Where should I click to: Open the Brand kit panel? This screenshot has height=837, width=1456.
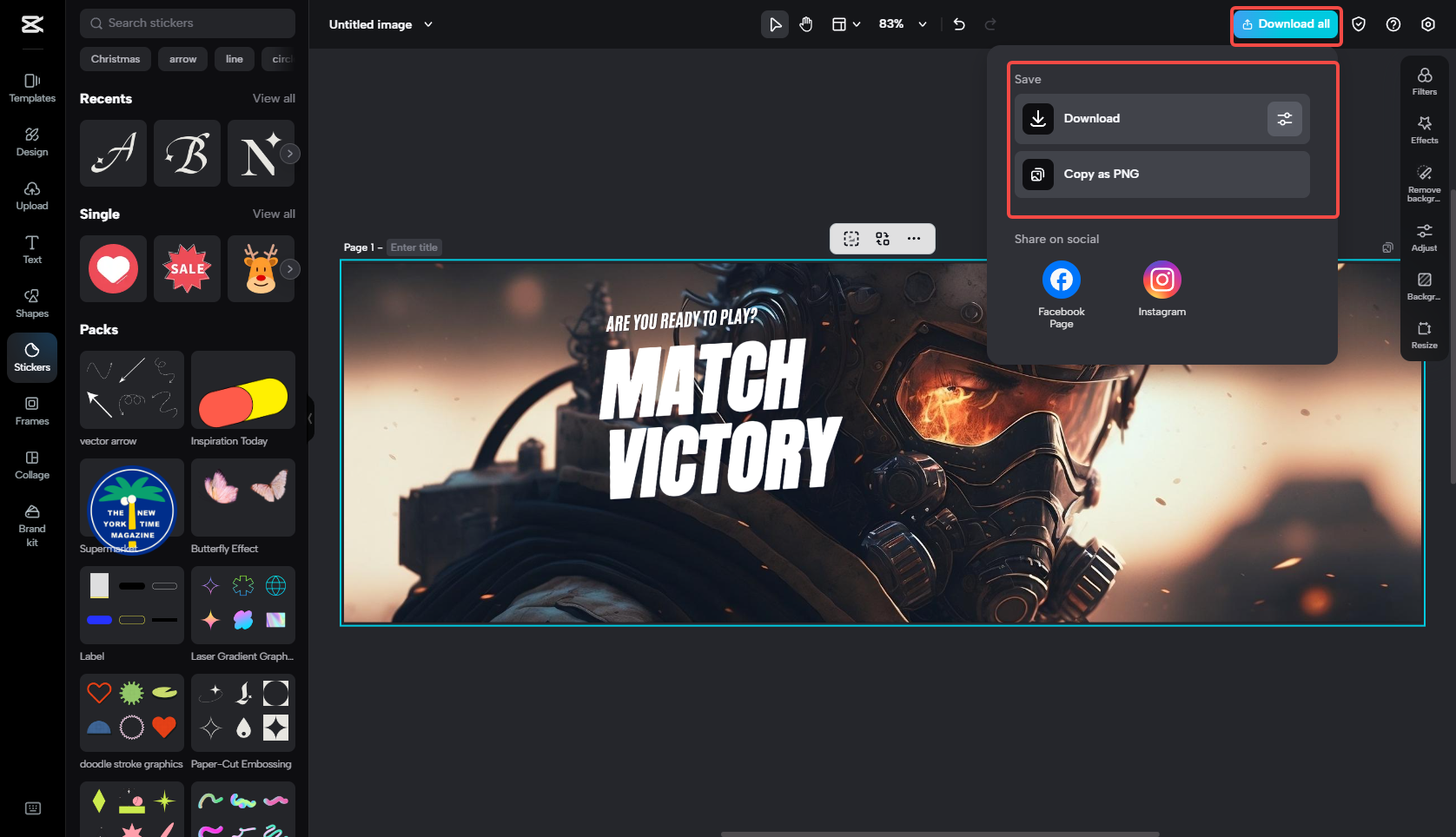[x=32, y=524]
